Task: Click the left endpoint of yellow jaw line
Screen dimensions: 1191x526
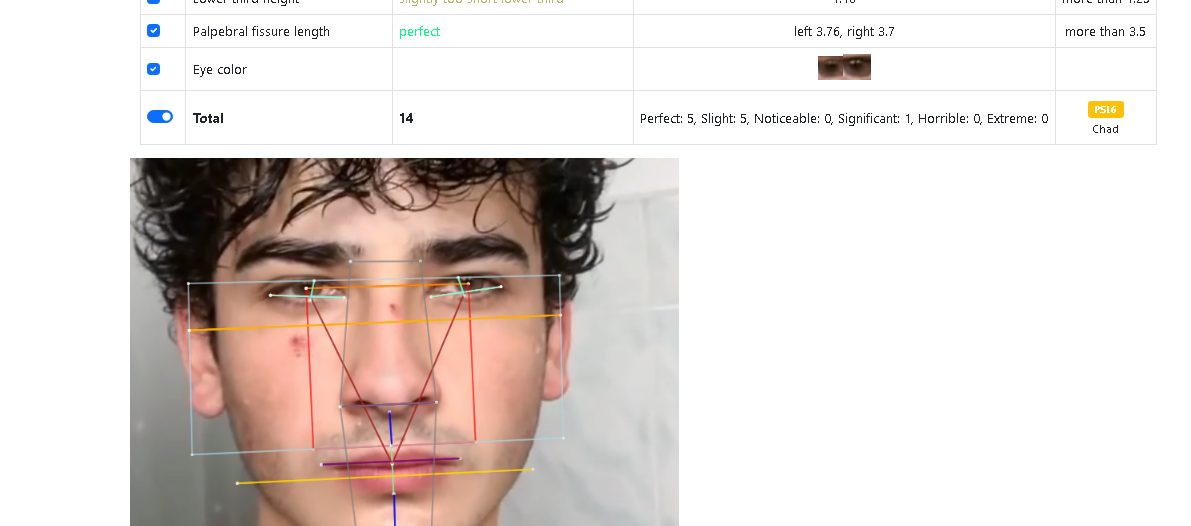Action: [x=238, y=483]
